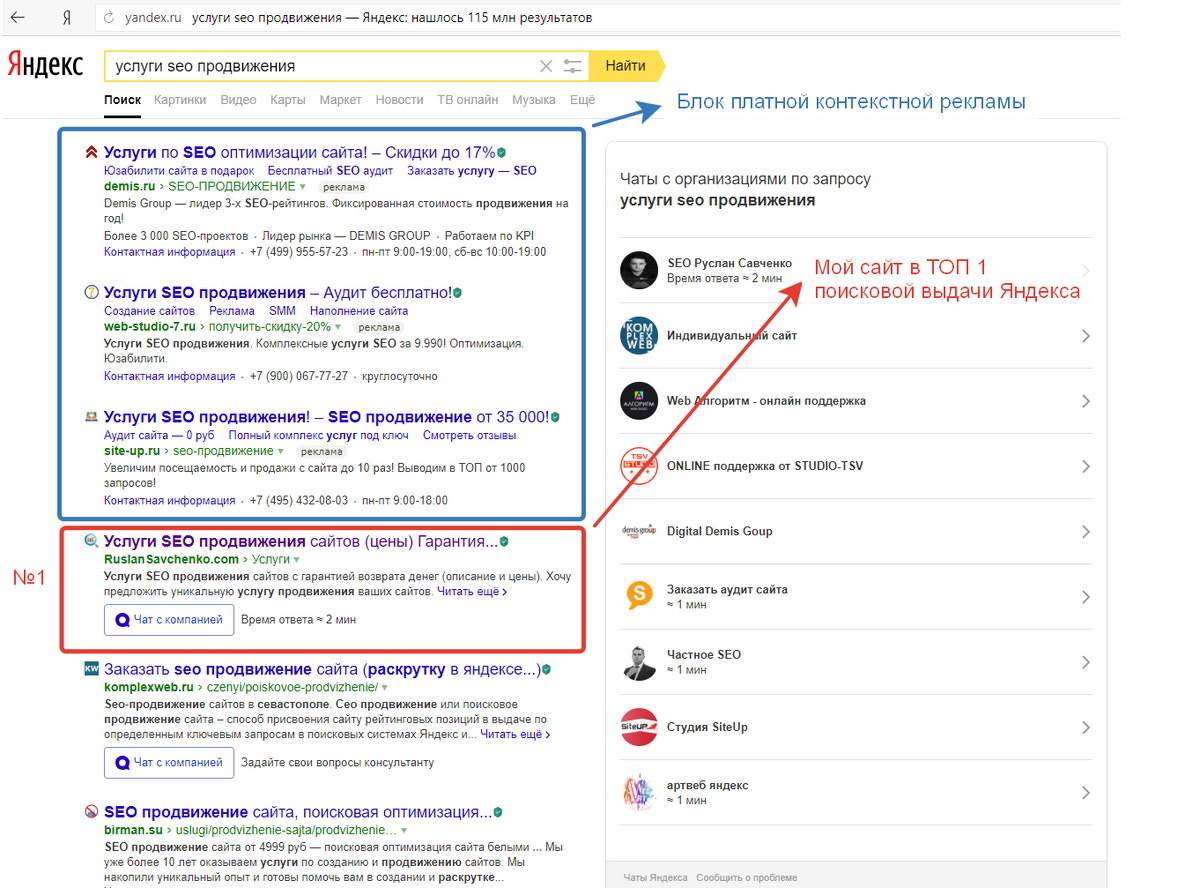The width and height of the screenshot is (1200, 888).
Task: Click verified shield on RuslanSavchenko result title
Action: (504, 541)
